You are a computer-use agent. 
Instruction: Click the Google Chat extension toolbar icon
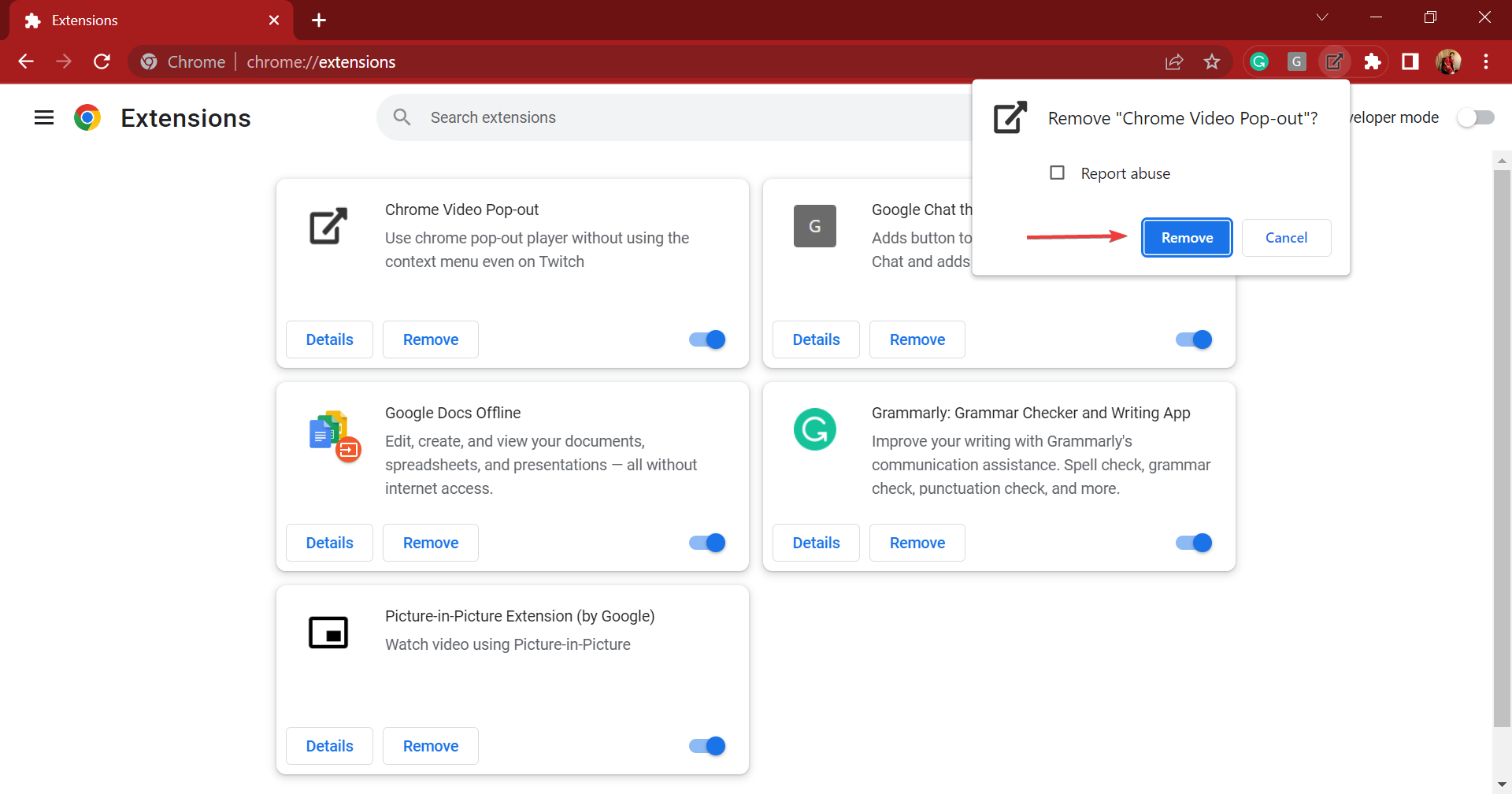[x=1297, y=61]
